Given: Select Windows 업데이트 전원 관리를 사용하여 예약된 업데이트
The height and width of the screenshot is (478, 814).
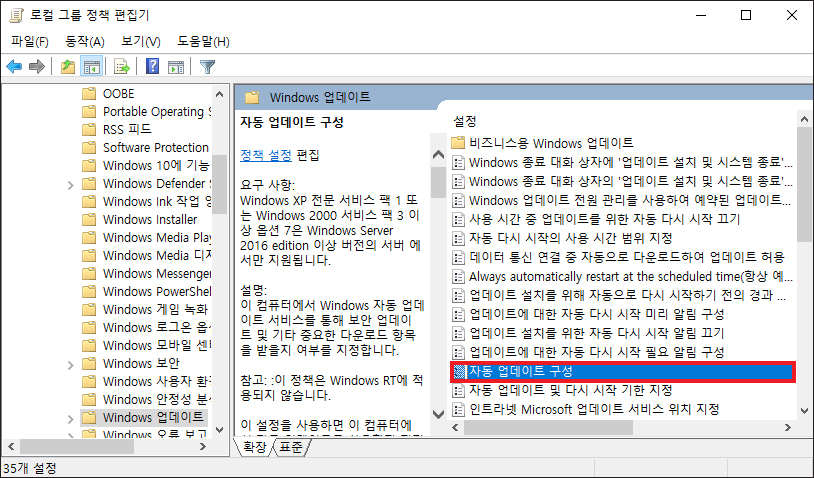Looking at the screenshot, I should click(x=630, y=200).
